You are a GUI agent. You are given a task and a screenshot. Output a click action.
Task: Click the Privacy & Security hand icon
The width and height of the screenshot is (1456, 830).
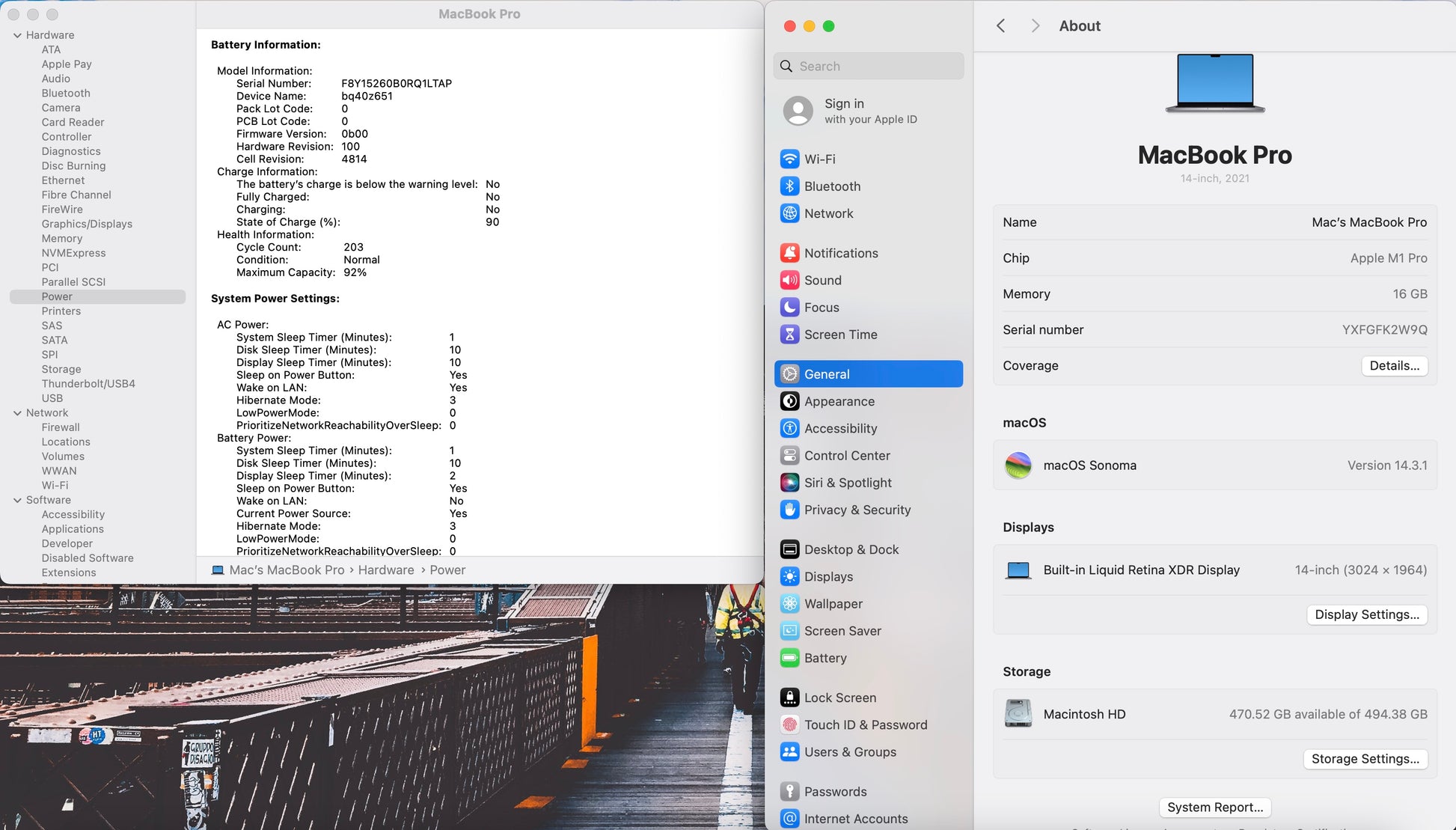[789, 510]
